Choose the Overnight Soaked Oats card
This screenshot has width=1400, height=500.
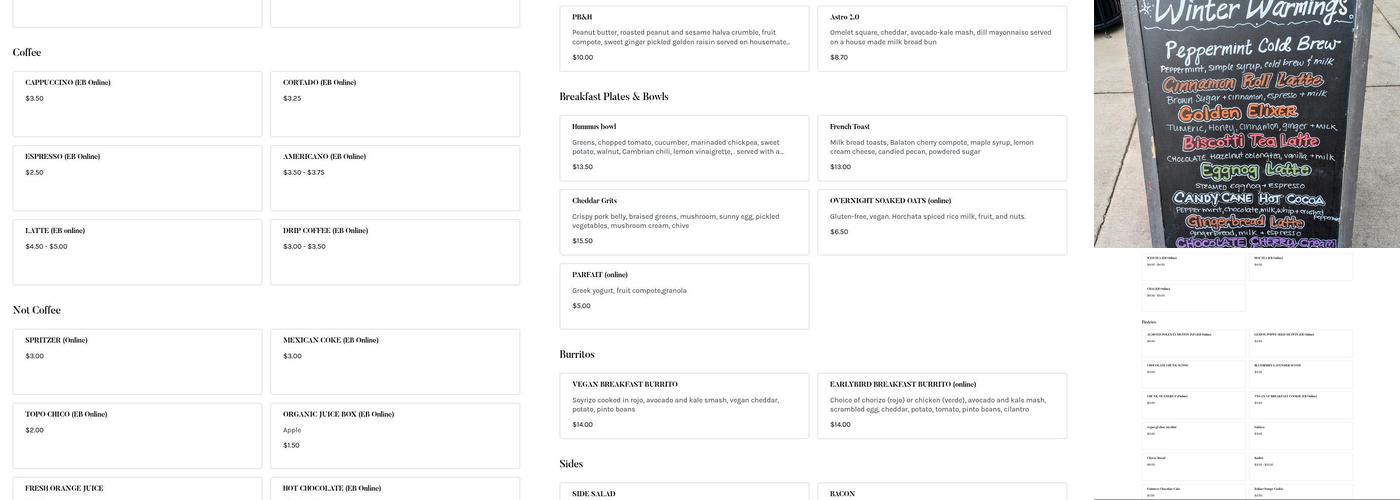942,222
